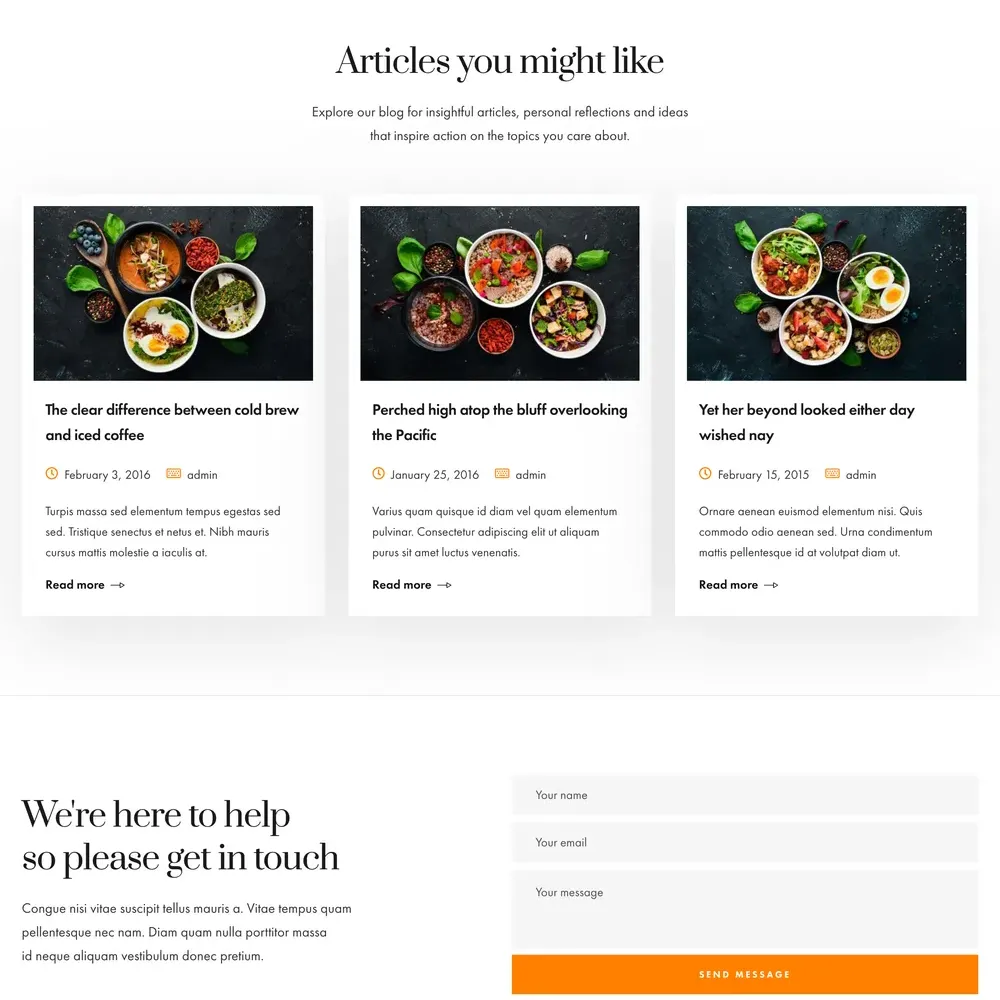
Task: Click the author icon next to admin in the second article card
Action: click(x=502, y=473)
